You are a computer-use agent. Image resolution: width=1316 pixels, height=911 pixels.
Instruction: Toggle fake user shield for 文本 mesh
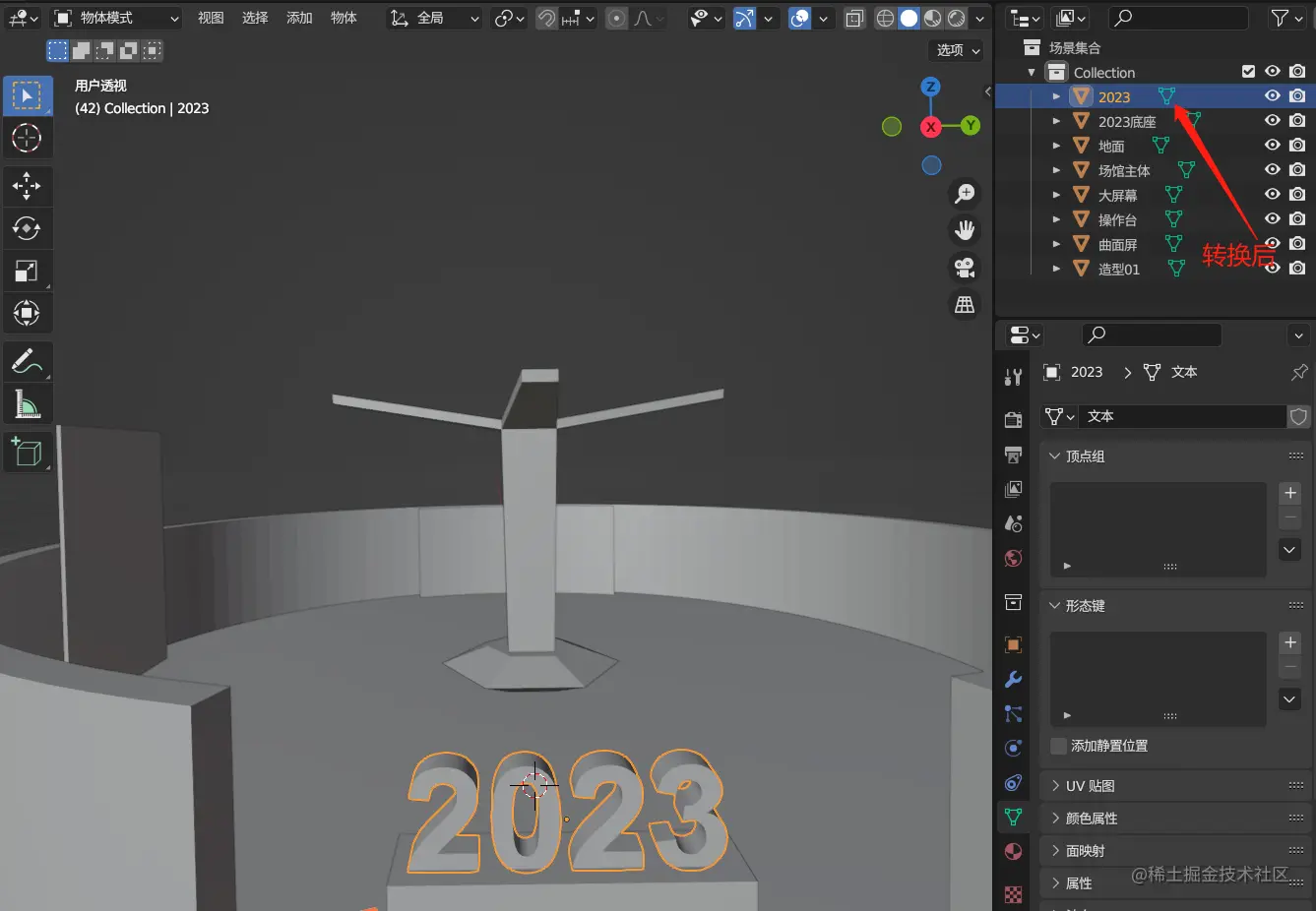pos(1299,416)
